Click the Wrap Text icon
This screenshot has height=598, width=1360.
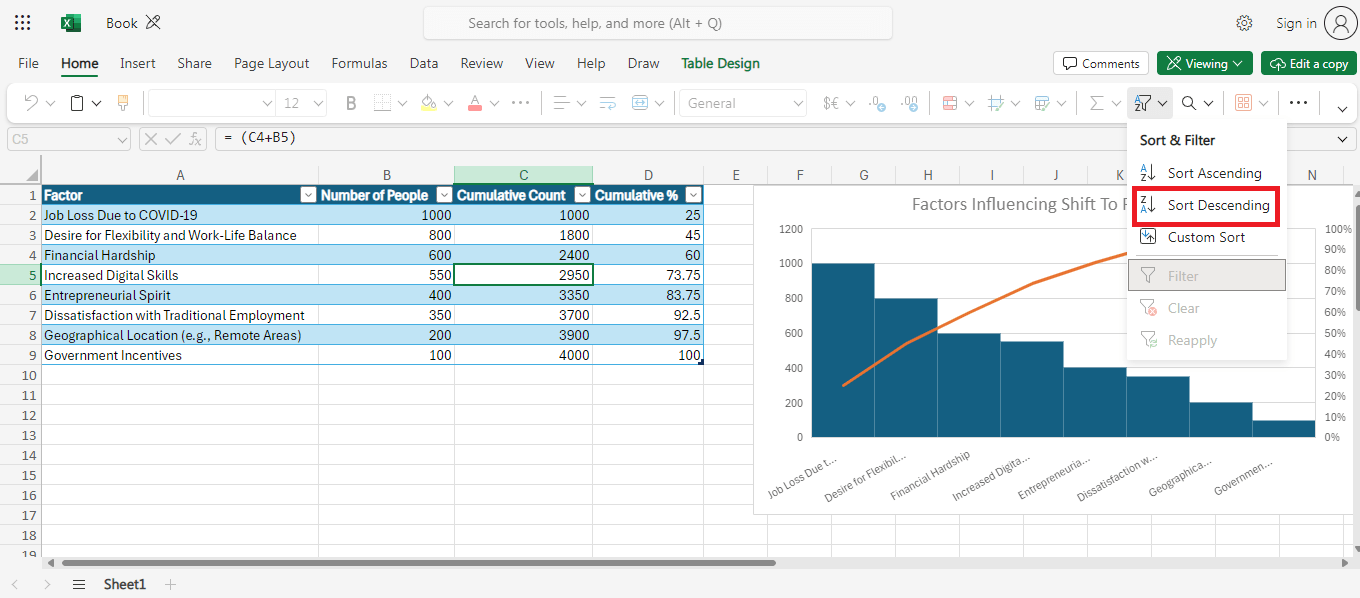click(607, 103)
